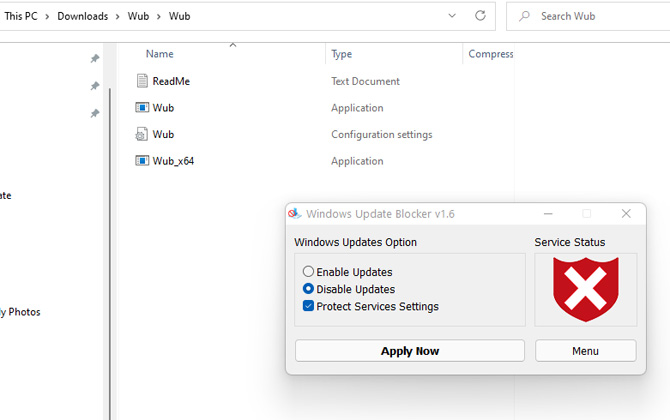Viewport: 670px width, 420px height.
Task: Select the Enable Updates radio button
Action: pos(308,272)
